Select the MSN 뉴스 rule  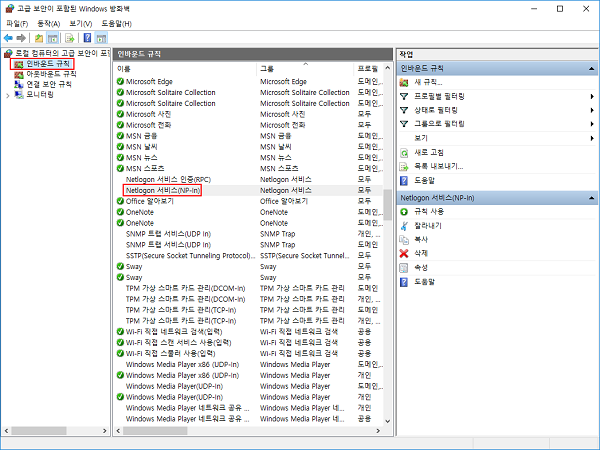pyautogui.click(x=249, y=157)
